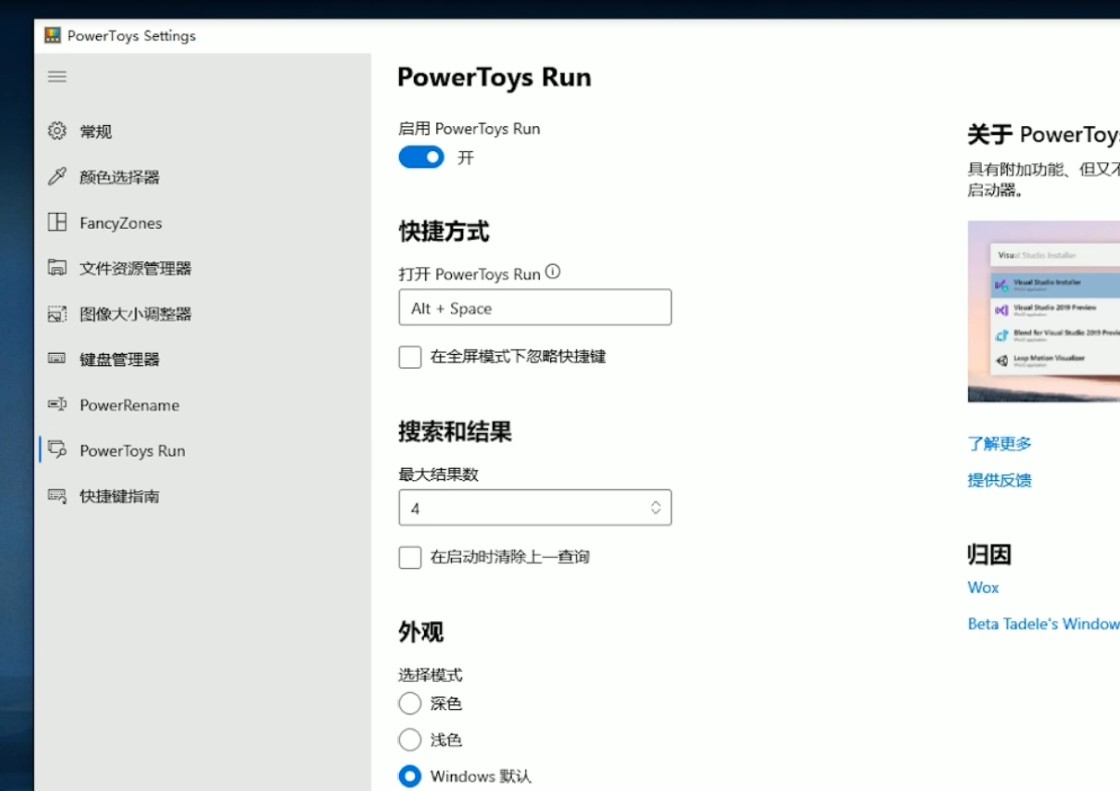Click the FancyZones layout icon
This screenshot has width=1120, height=791.
coord(57,222)
